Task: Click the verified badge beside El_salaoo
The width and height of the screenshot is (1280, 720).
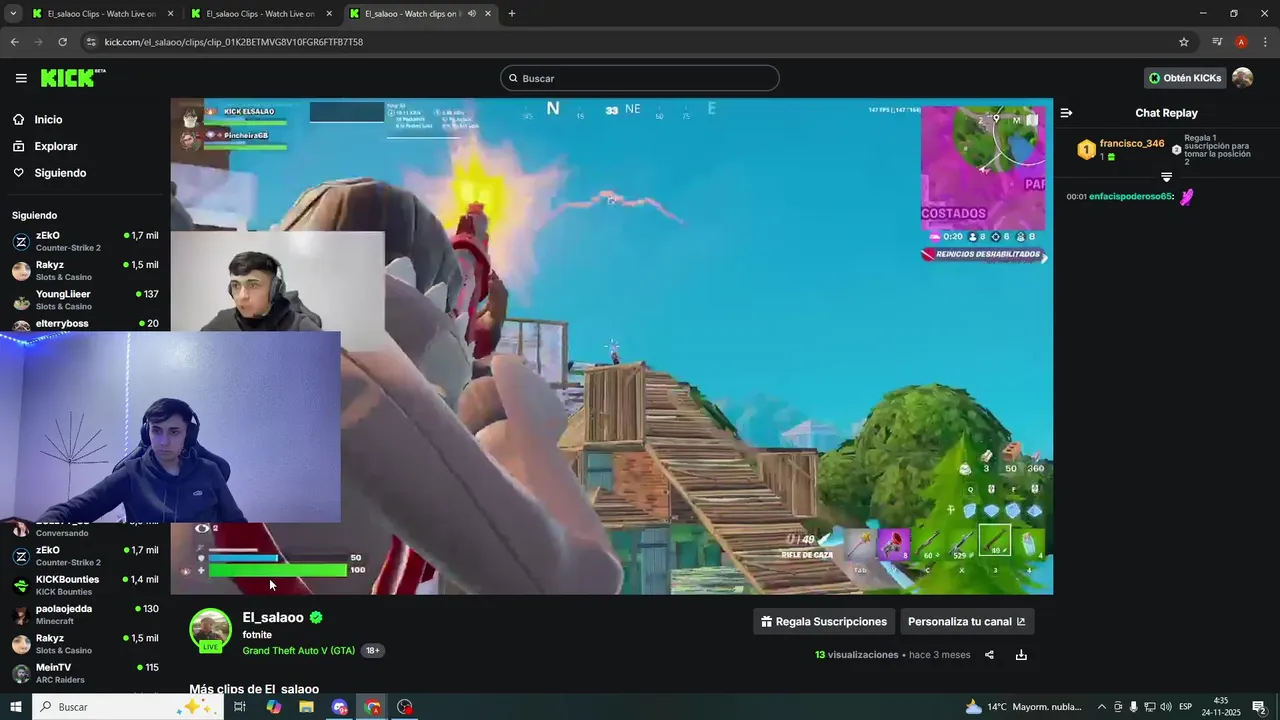Action: click(316, 618)
